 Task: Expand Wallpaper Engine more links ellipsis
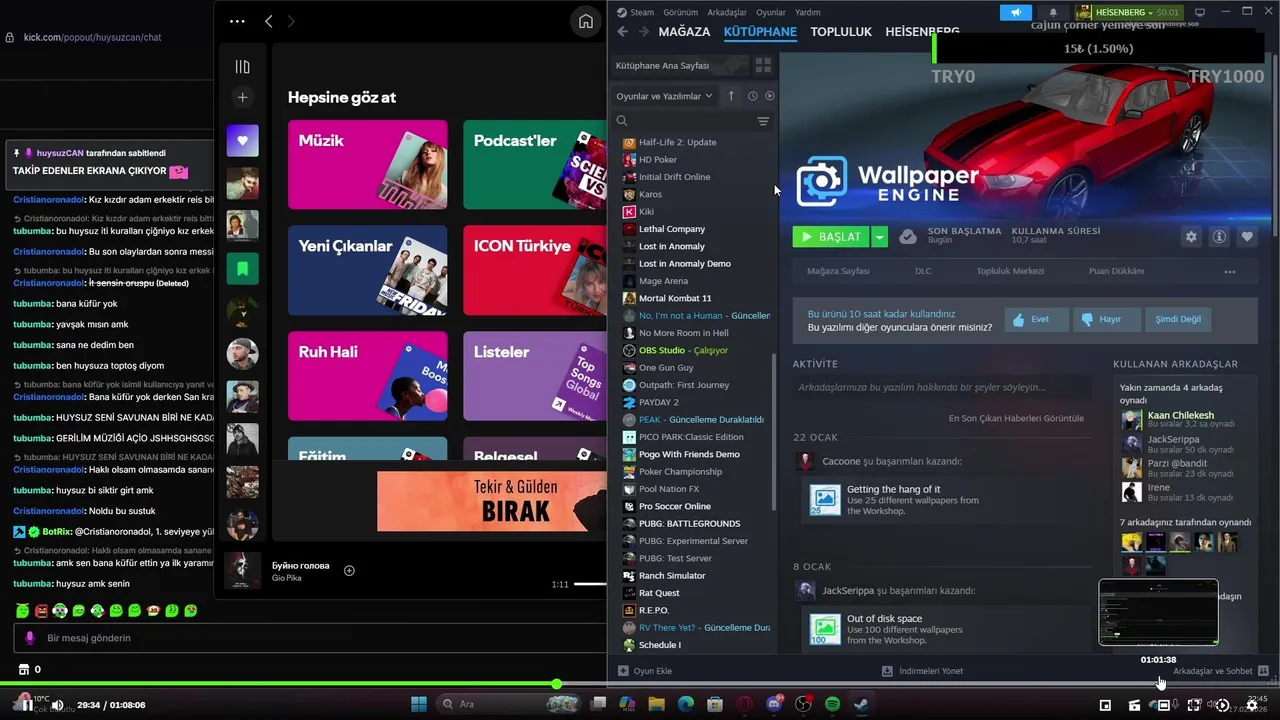coord(1230,271)
